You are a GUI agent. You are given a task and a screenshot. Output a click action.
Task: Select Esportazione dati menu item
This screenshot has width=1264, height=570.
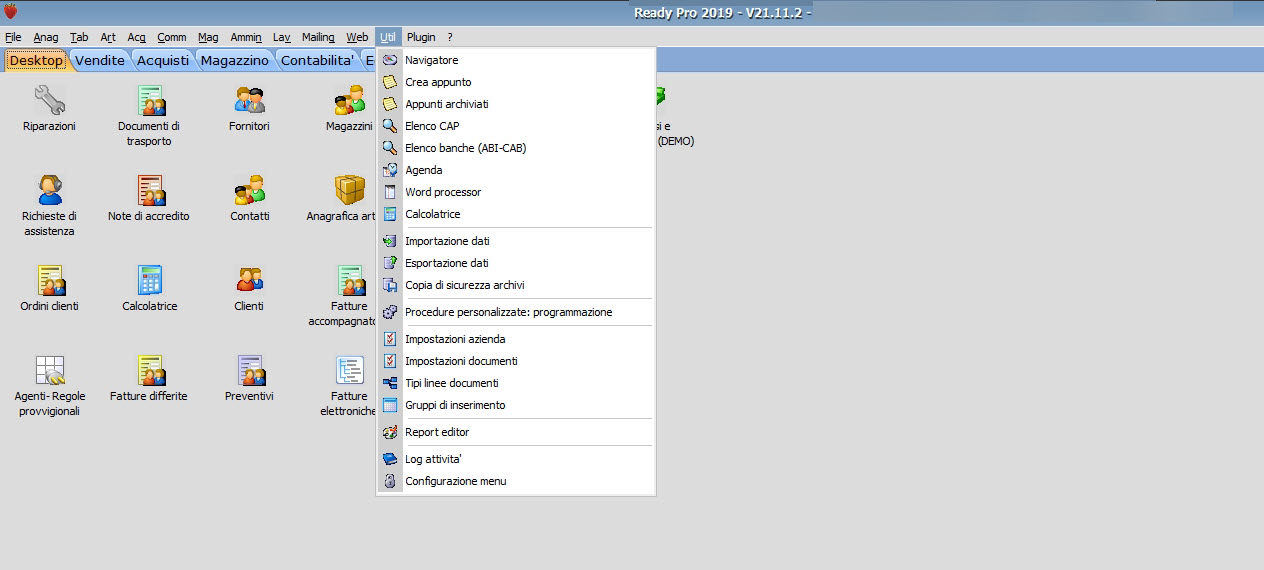tap(516, 263)
